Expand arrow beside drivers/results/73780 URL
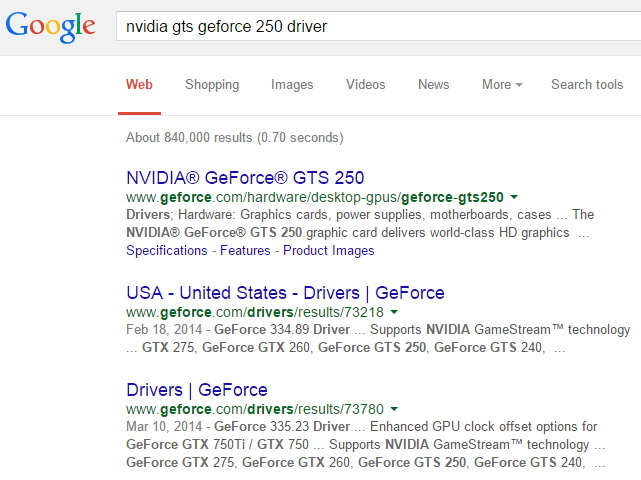 (394, 409)
